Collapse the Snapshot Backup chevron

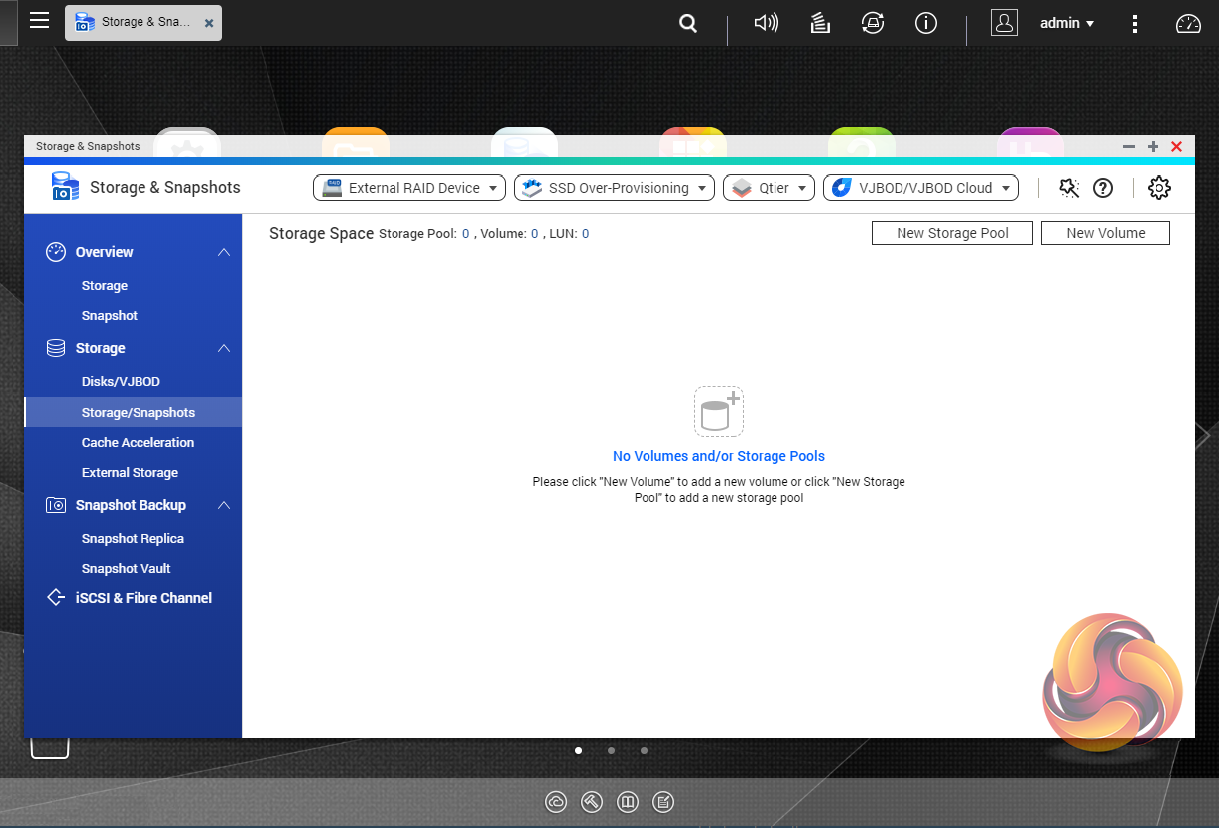(224, 505)
